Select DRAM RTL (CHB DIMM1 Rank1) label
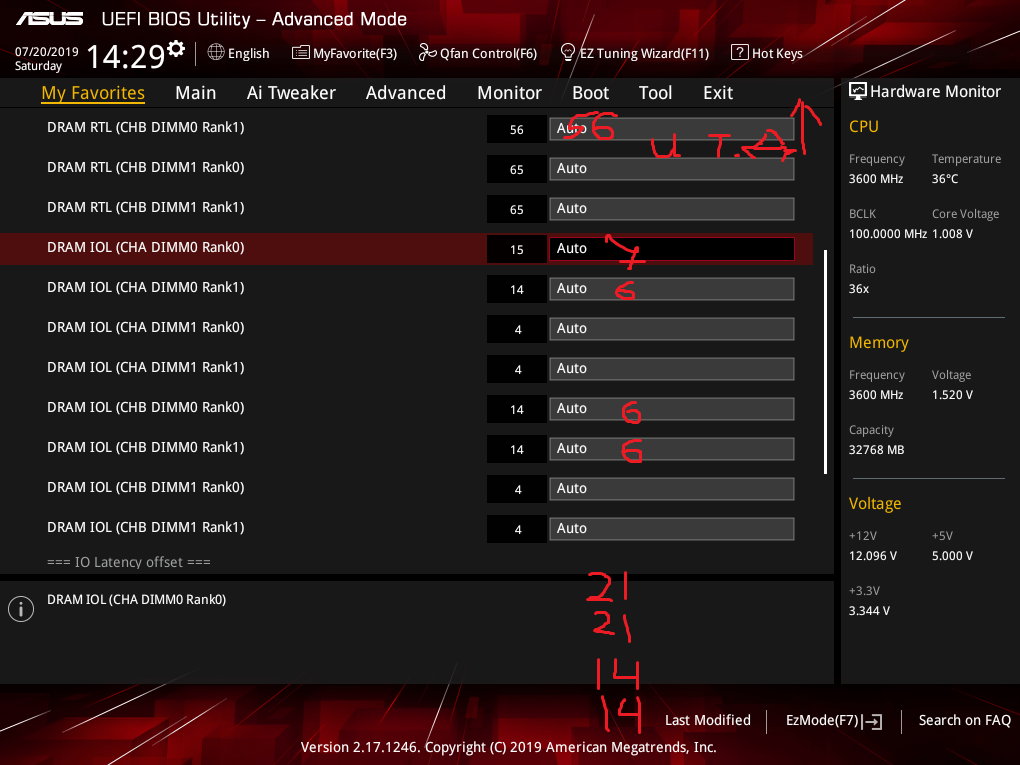The height and width of the screenshot is (765, 1020). [x=146, y=208]
